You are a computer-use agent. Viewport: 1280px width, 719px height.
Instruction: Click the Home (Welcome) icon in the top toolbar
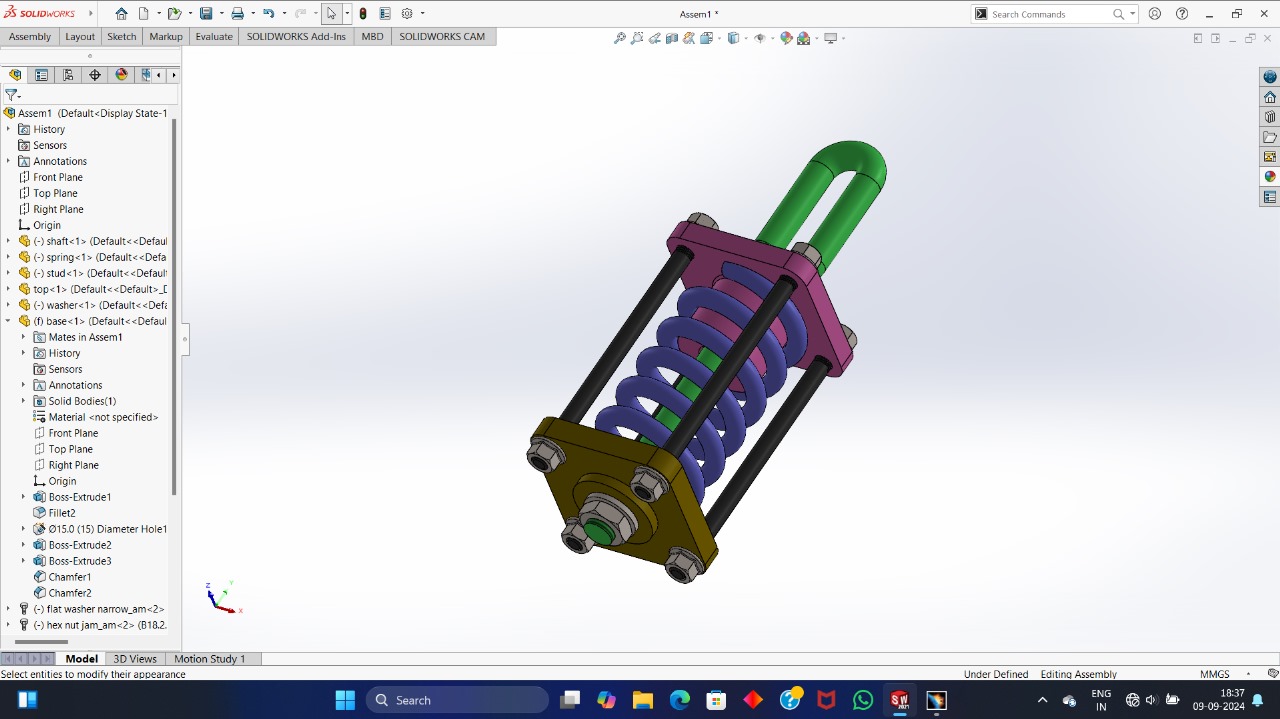coord(121,14)
